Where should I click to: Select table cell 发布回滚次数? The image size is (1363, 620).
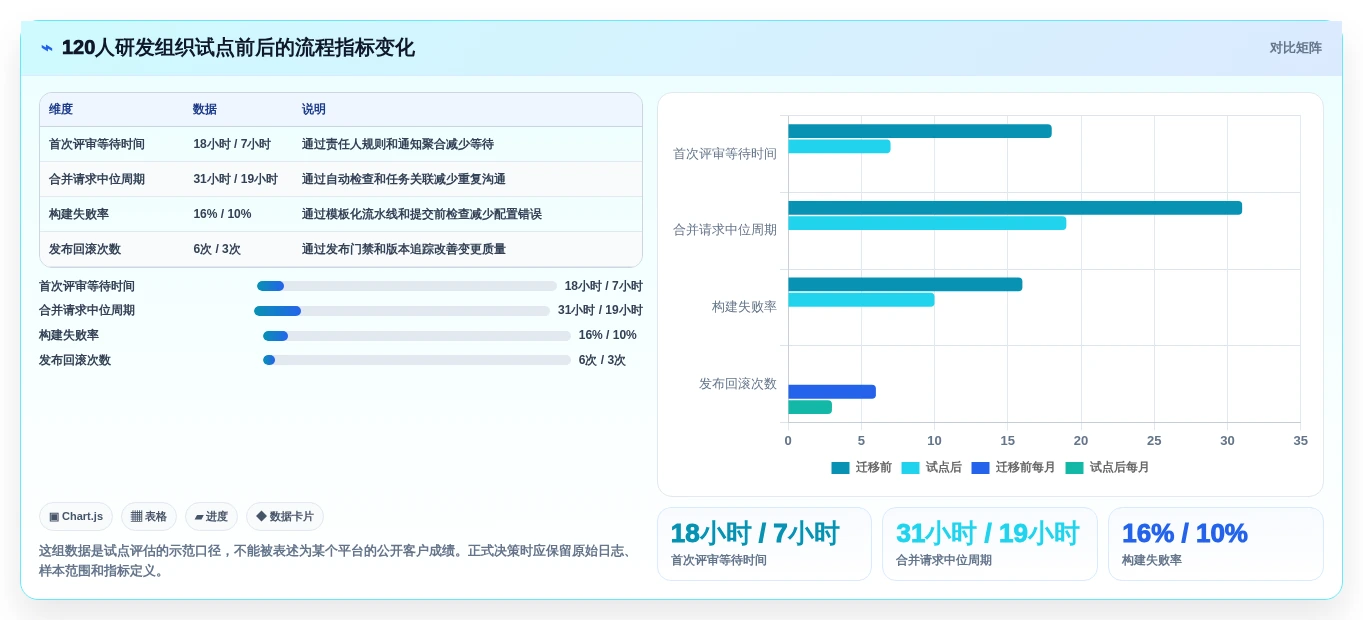85,249
